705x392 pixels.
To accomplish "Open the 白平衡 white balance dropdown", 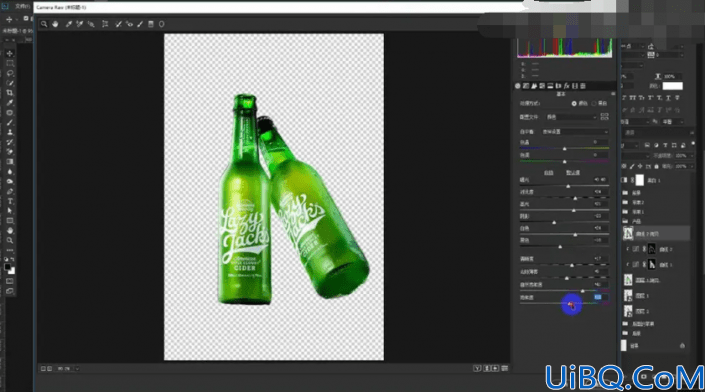I will pos(575,132).
